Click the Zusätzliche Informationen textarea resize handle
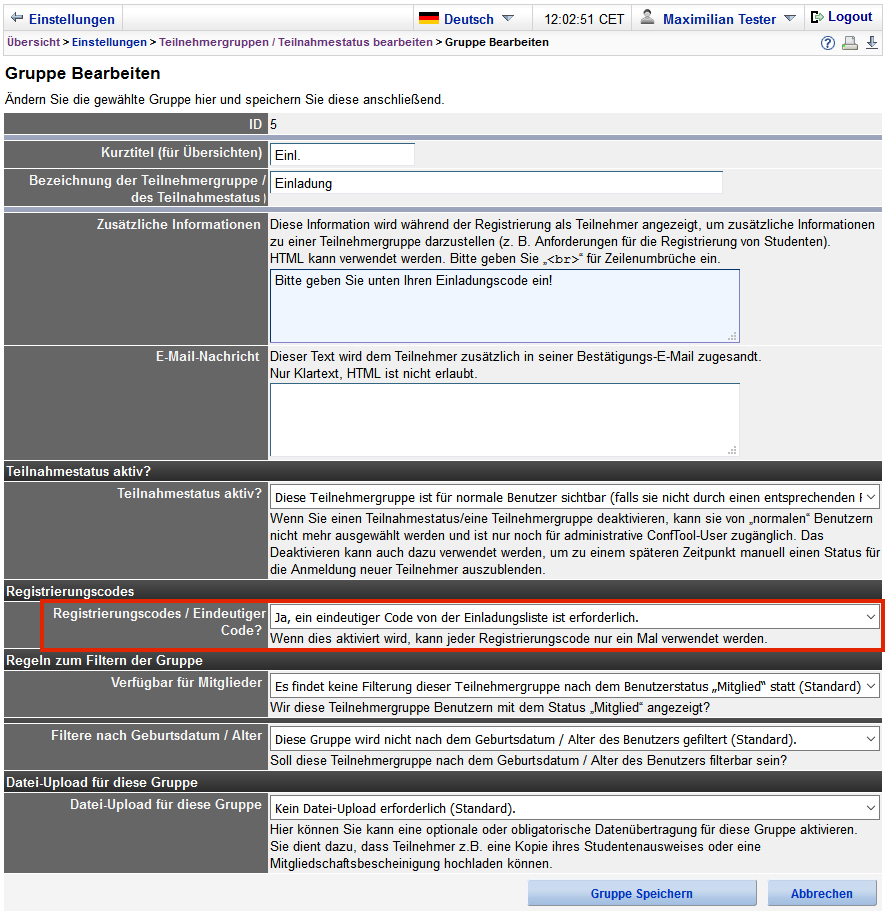The image size is (886, 912). (732, 336)
